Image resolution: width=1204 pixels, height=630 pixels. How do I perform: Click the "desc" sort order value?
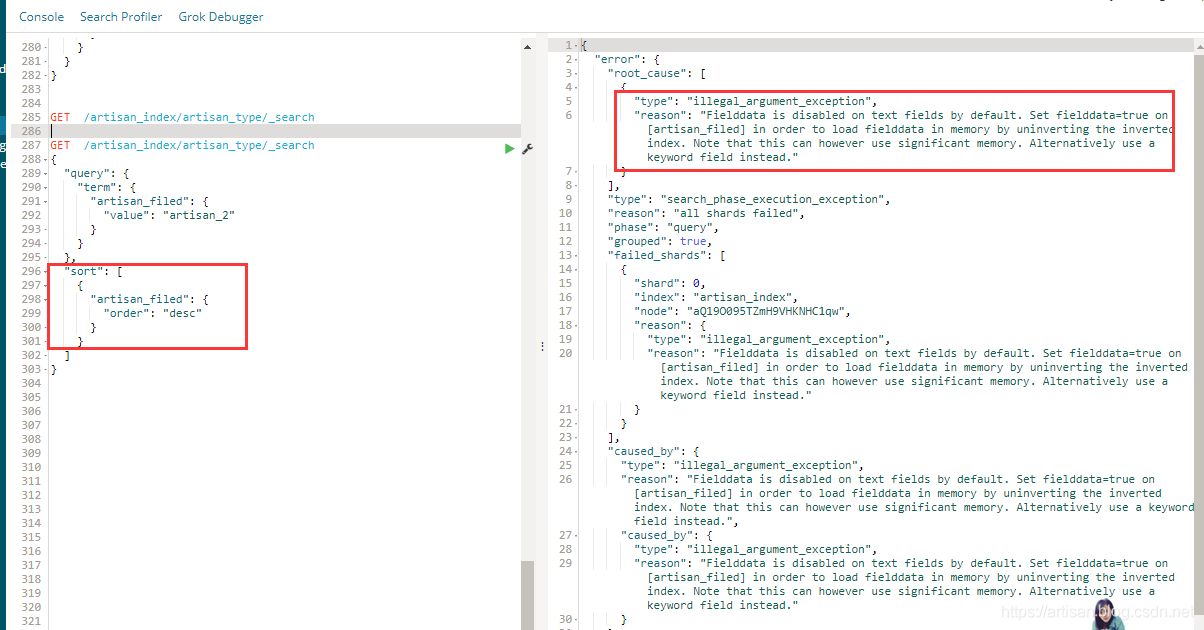pos(183,313)
